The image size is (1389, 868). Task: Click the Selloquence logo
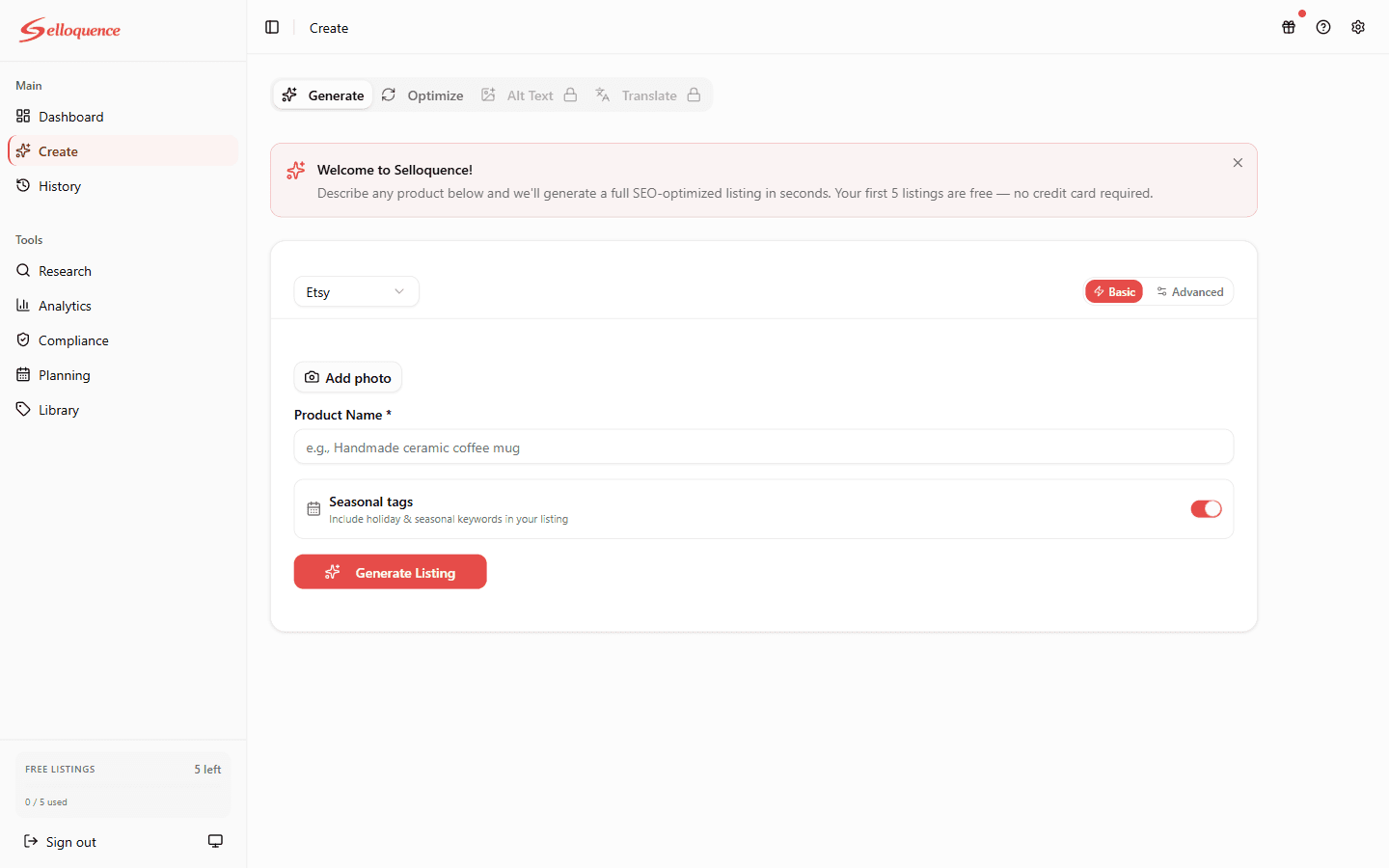click(69, 29)
